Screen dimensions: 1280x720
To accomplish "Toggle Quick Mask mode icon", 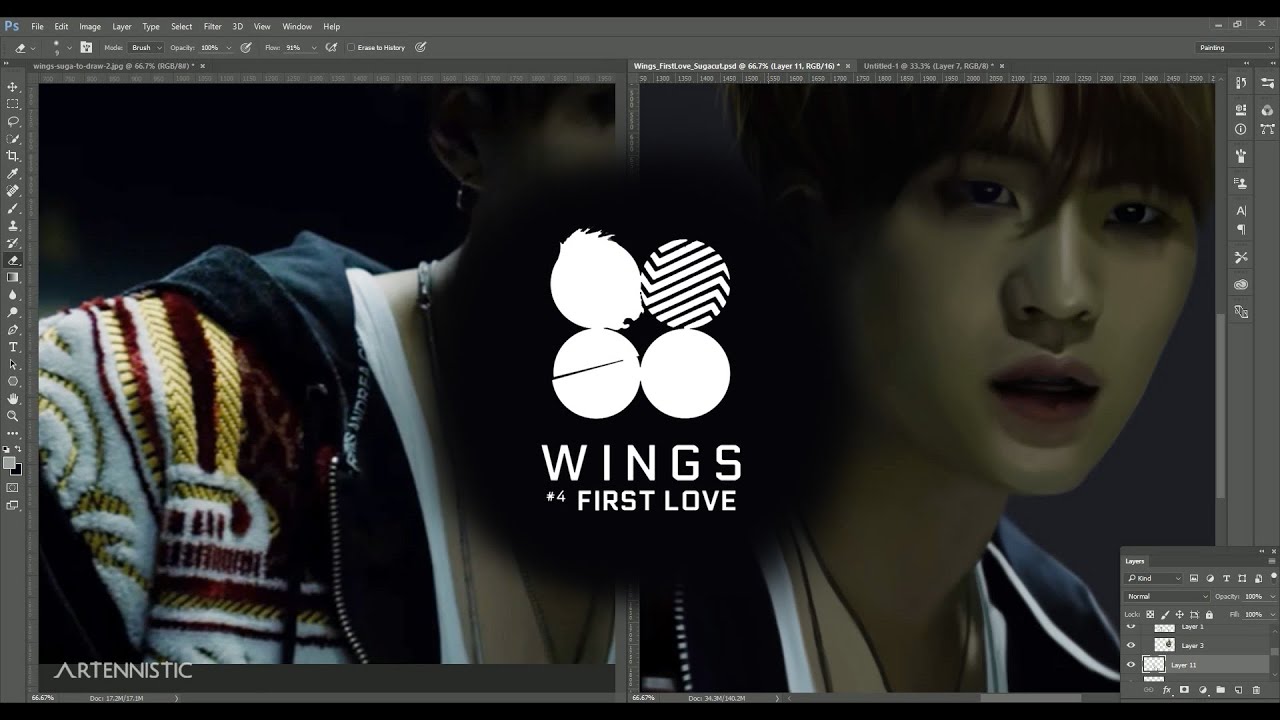I will pyautogui.click(x=13, y=488).
